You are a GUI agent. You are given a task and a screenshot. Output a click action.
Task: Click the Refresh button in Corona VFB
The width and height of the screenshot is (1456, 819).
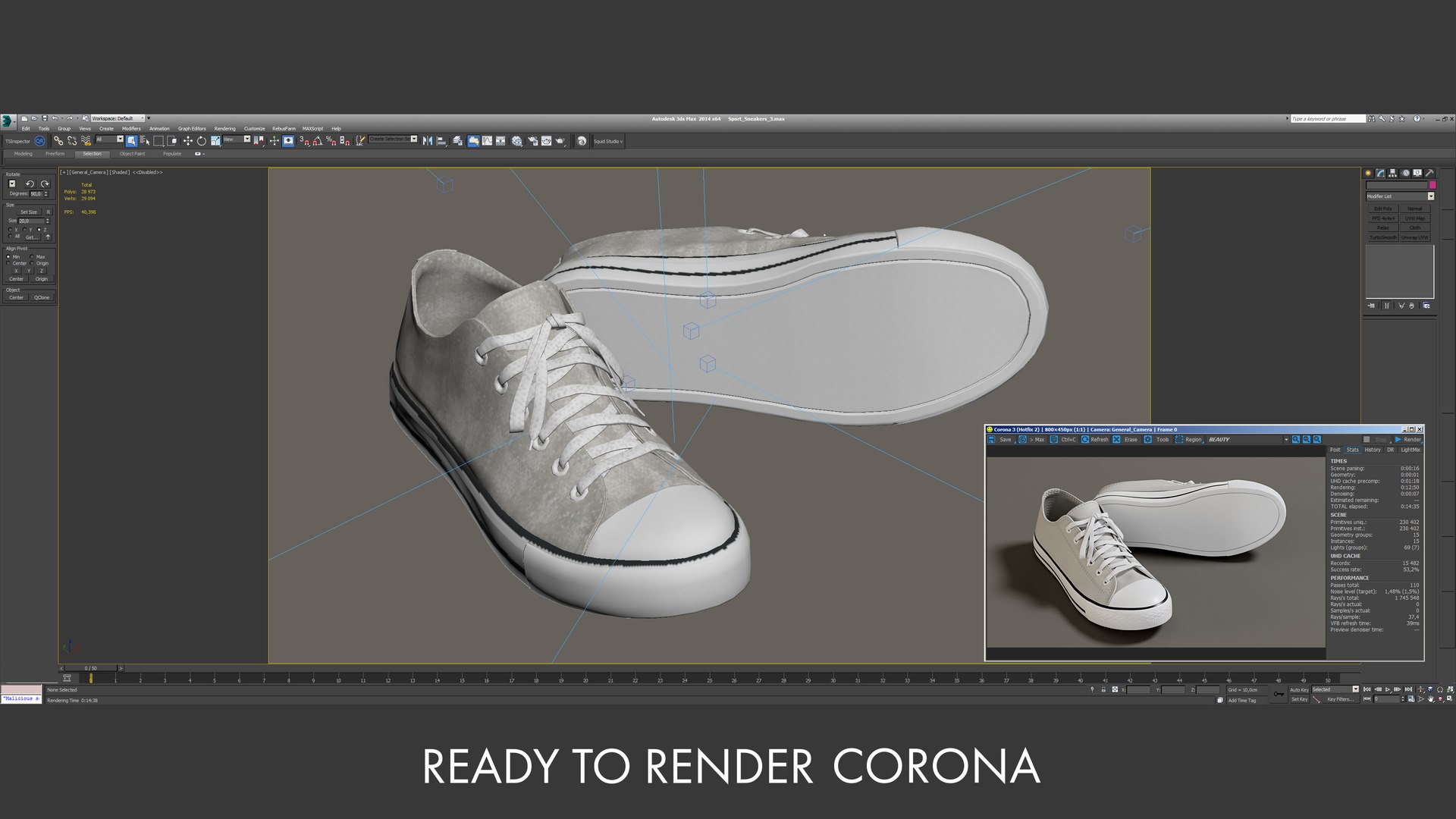click(x=1094, y=439)
